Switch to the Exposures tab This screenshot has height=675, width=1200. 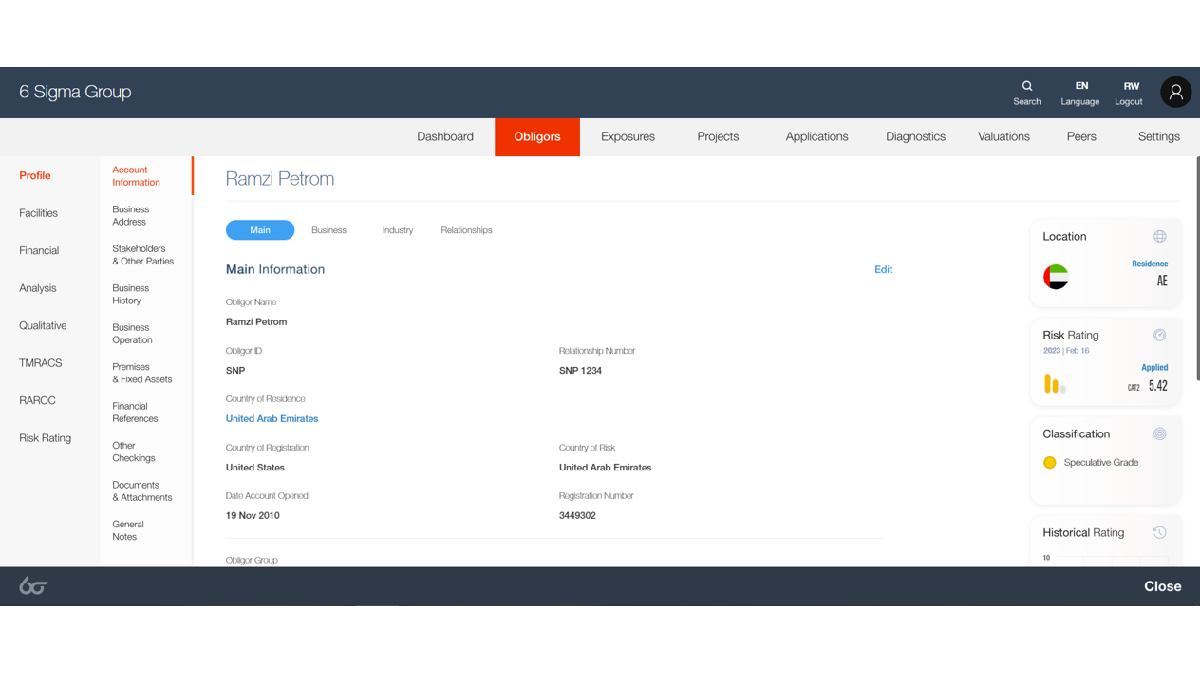click(x=628, y=137)
